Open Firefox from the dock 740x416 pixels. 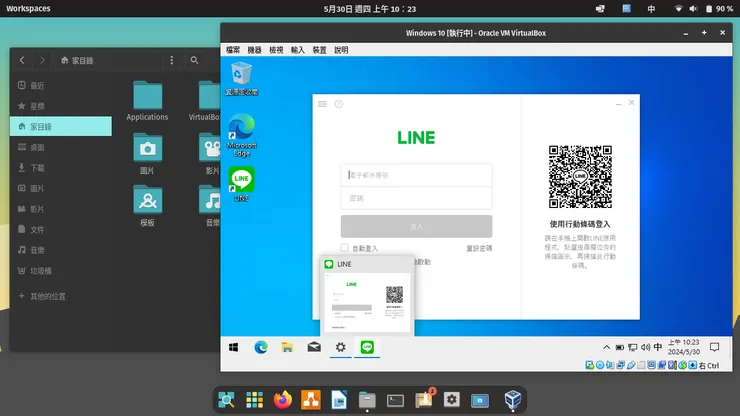283,400
